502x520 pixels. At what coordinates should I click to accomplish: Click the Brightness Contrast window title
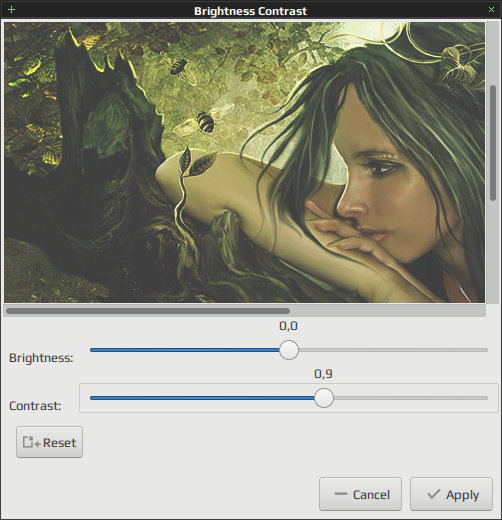(x=250, y=11)
